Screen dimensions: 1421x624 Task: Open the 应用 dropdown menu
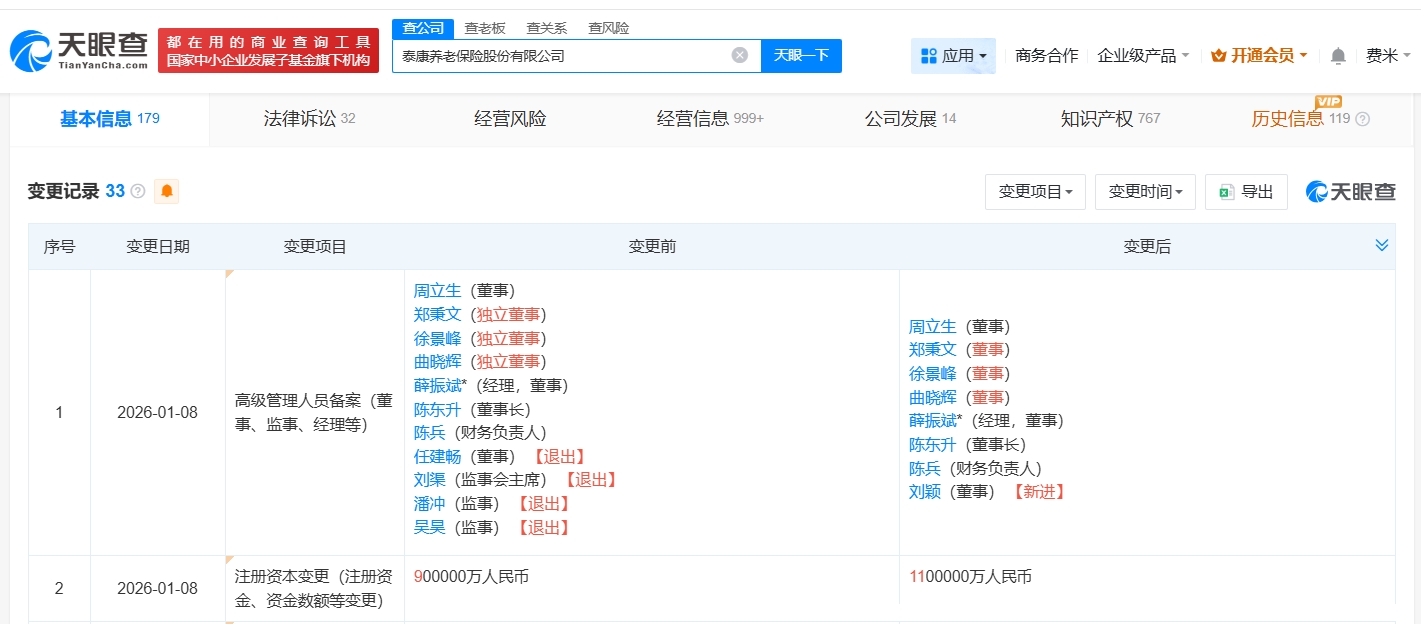point(953,56)
